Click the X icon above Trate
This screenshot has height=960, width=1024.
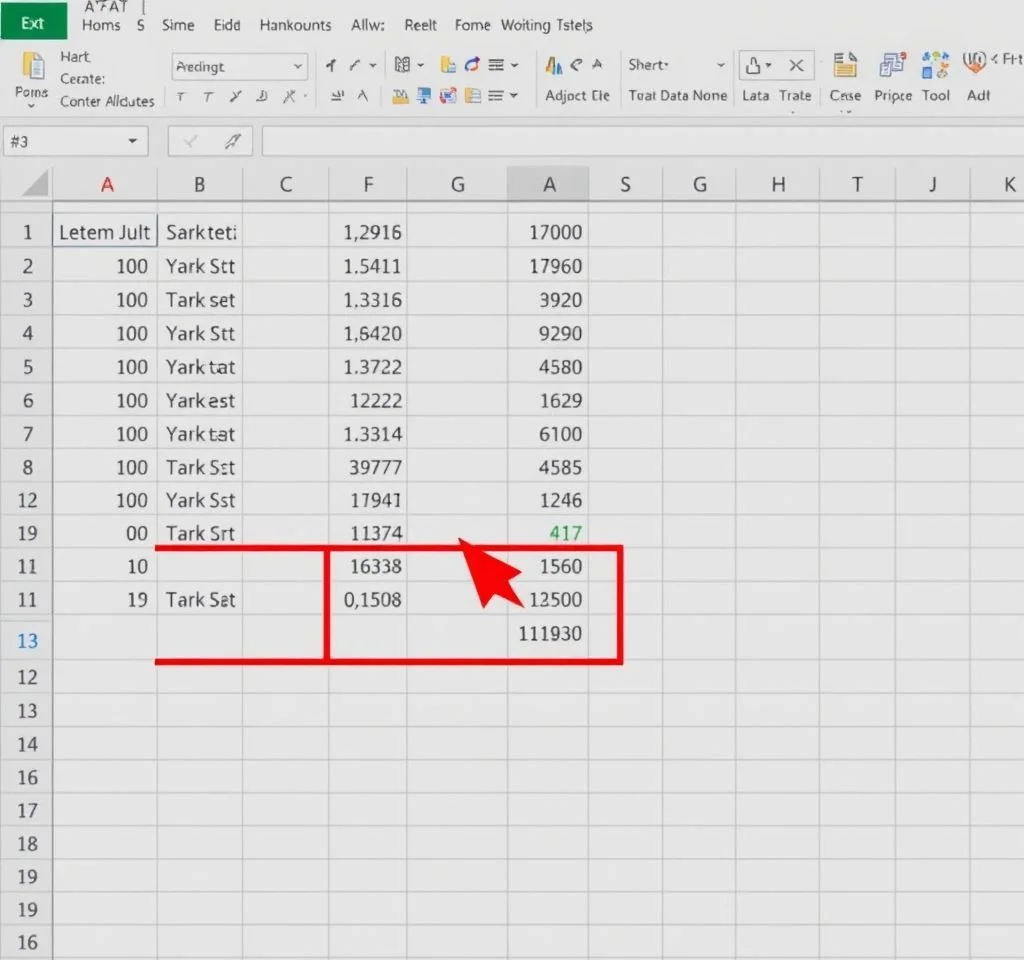tap(795, 66)
